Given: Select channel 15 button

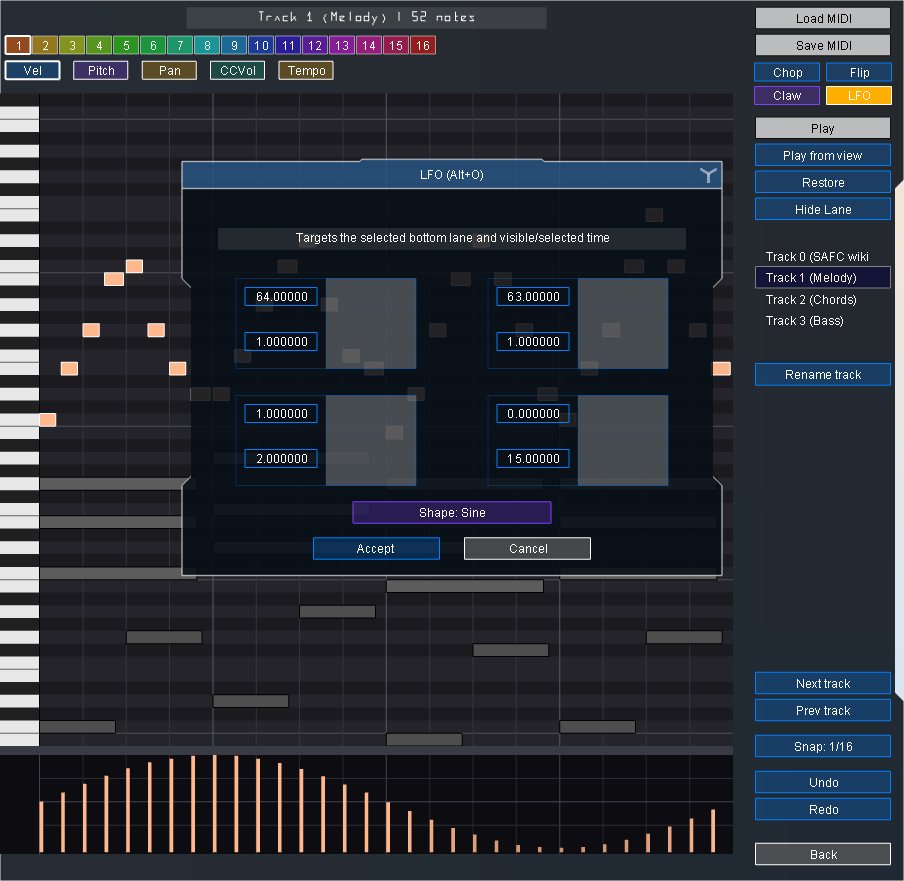Looking at the screenshot, I should (x=396, y=45).
